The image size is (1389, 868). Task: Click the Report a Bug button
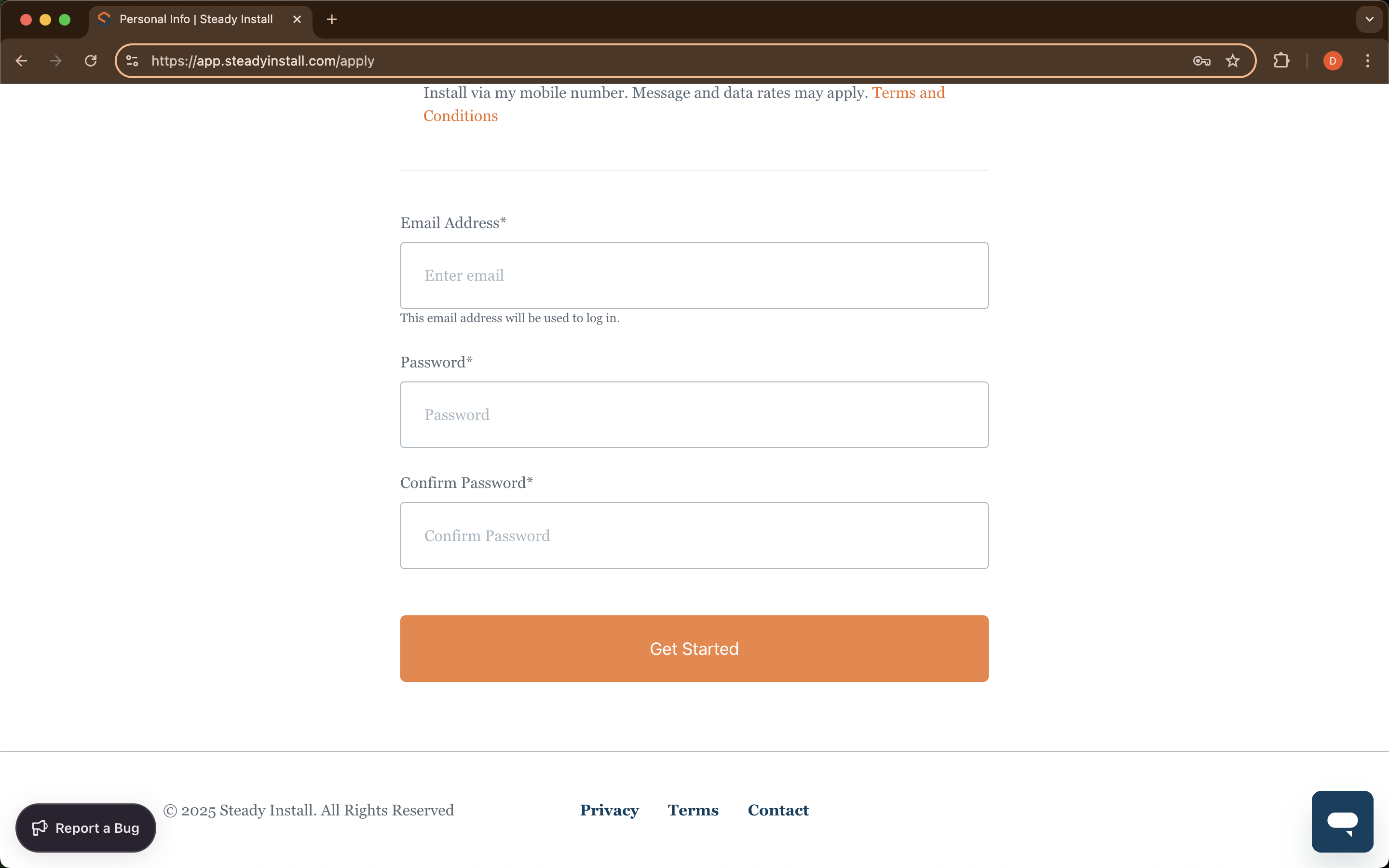[x=85, y=827]
